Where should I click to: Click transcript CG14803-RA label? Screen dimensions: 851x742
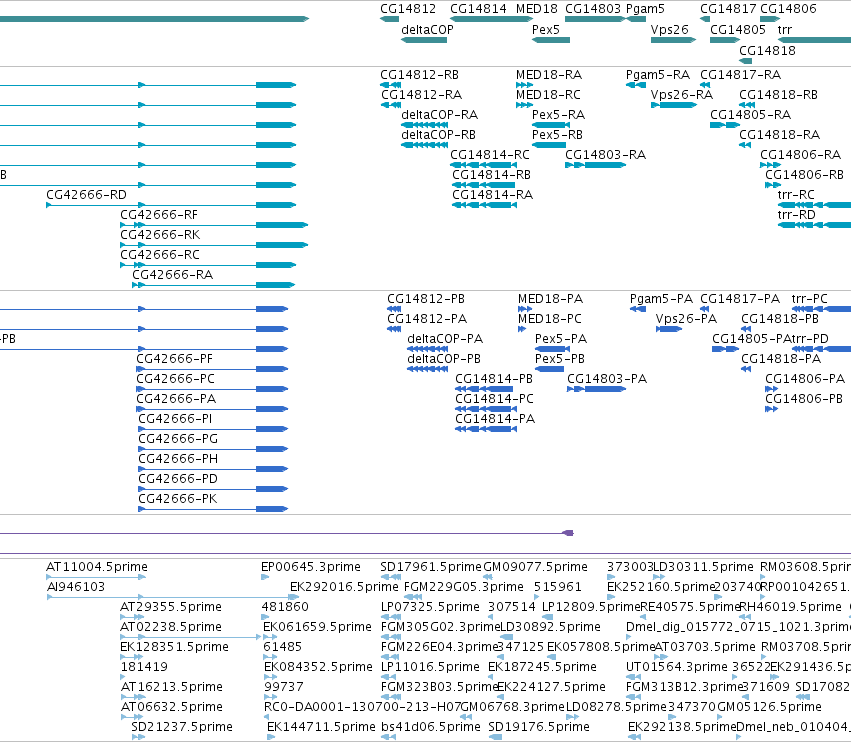click(x=605, y=155)
